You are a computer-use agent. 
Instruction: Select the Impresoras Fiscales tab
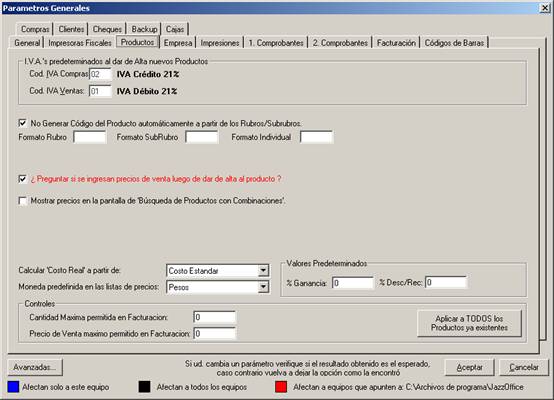click(80, 43)
